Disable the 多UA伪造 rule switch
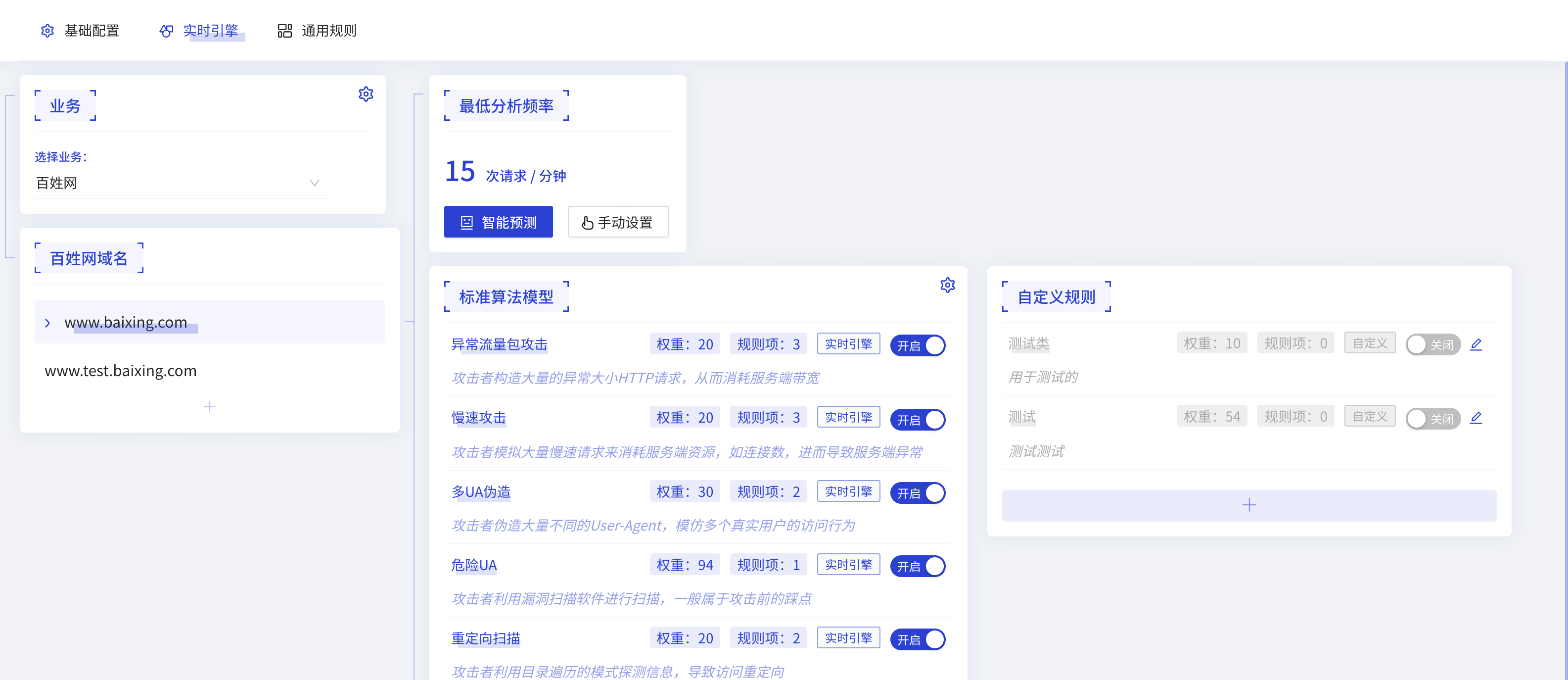Viewport: 1568px width, 680px height. (917, 493)
